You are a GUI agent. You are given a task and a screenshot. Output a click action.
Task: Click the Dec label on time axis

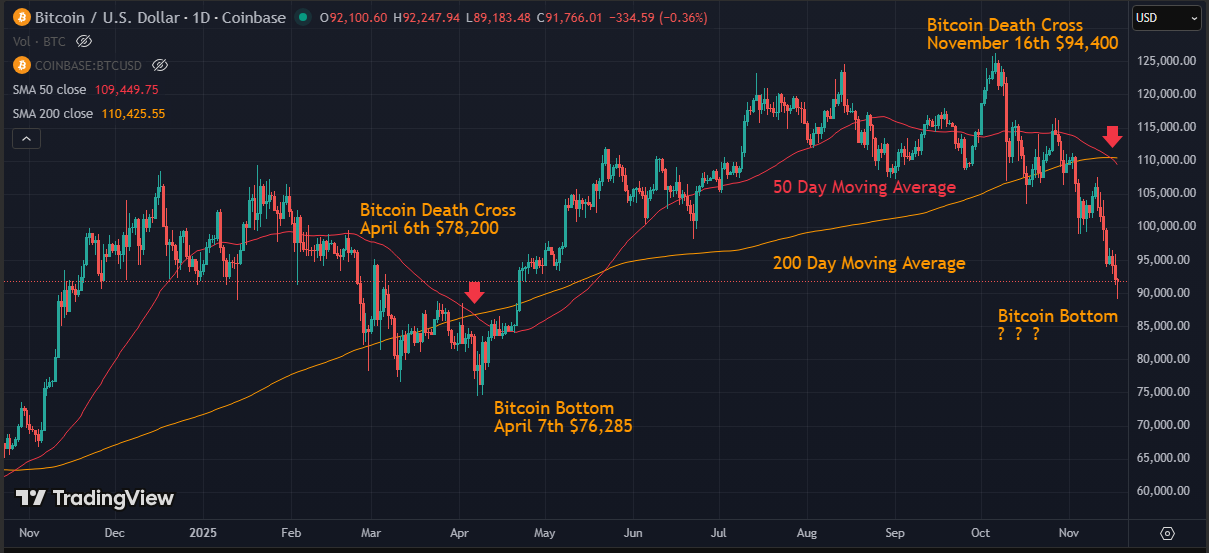click(x=114, y=532)
